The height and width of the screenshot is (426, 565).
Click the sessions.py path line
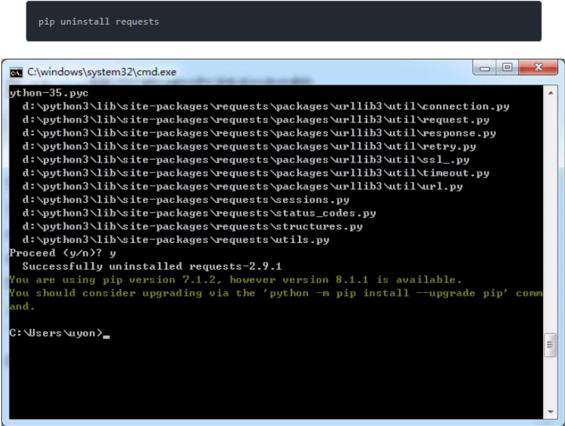186,200
